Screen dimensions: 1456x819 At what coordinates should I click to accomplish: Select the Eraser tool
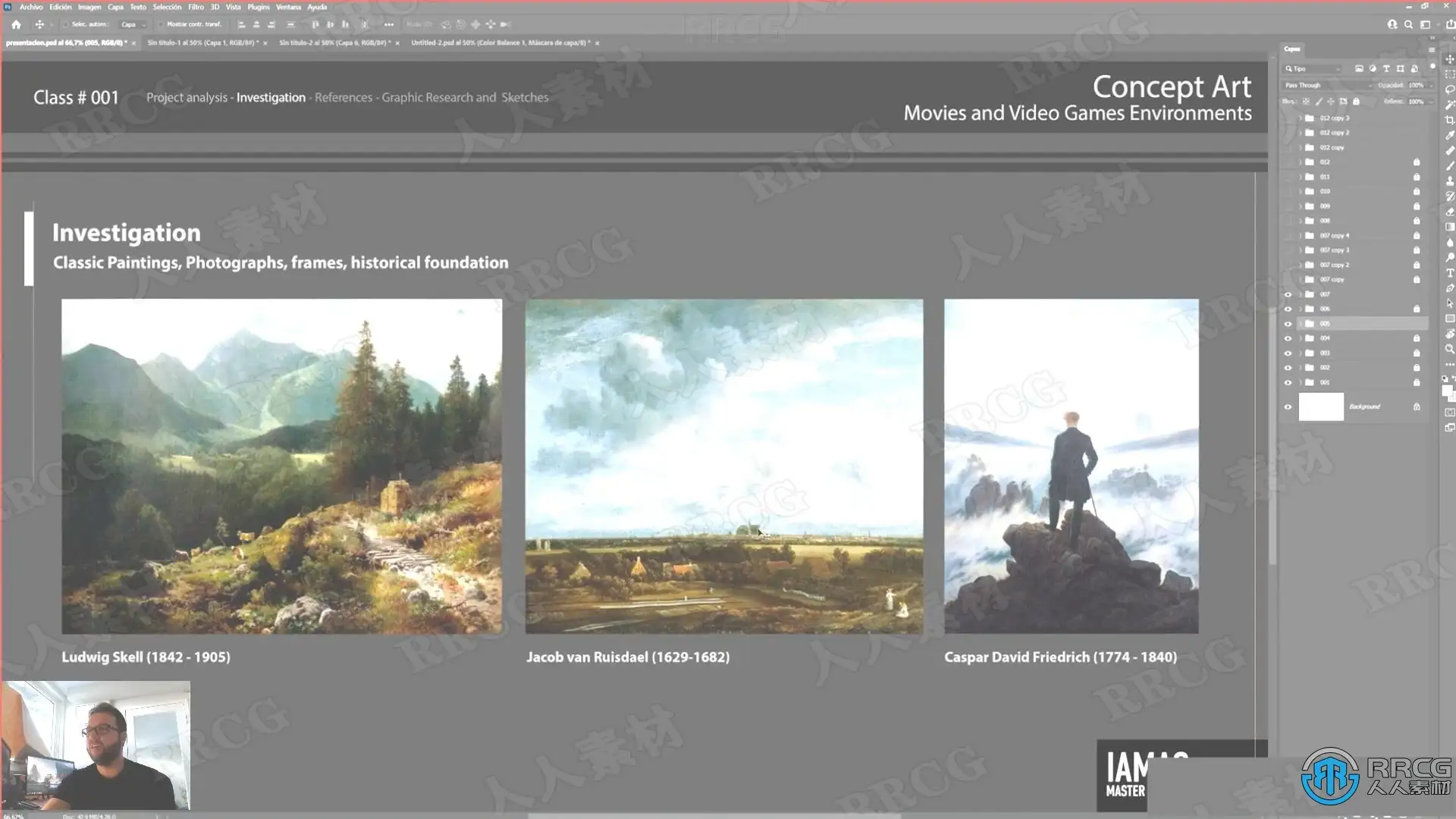(x=1450, y=212)
